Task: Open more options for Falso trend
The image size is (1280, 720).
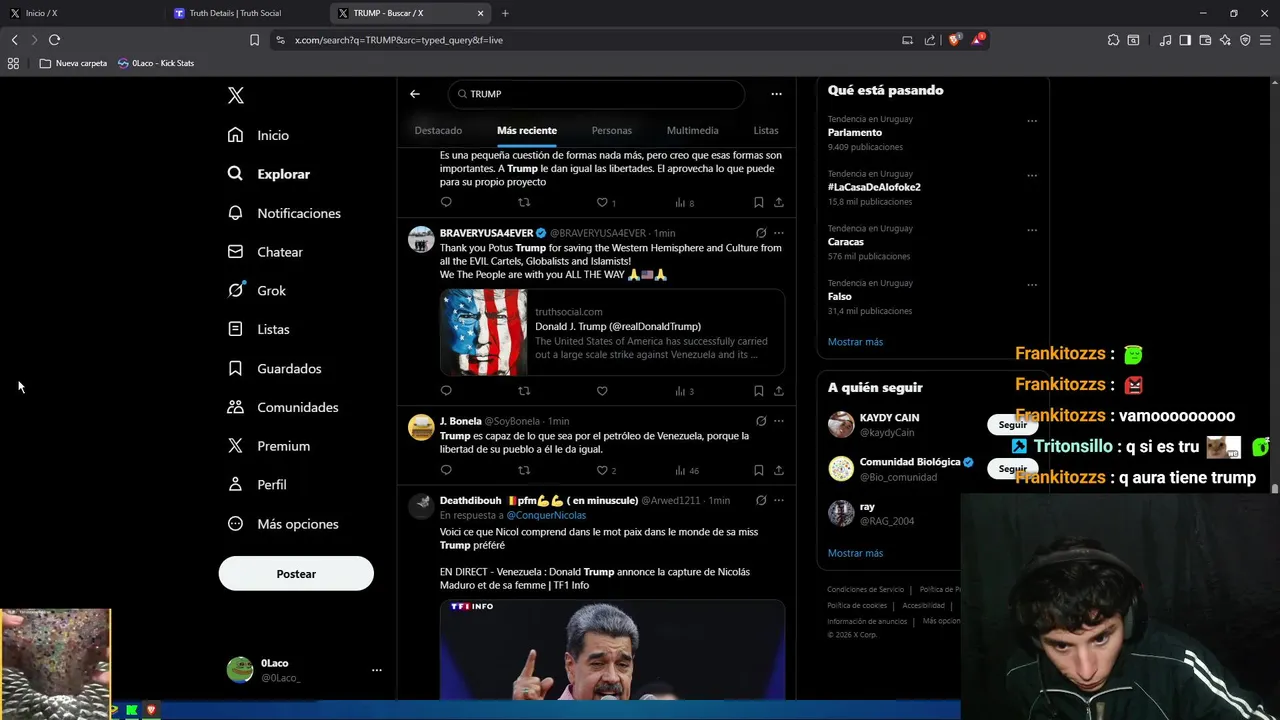Action: tap(1032, 285)
